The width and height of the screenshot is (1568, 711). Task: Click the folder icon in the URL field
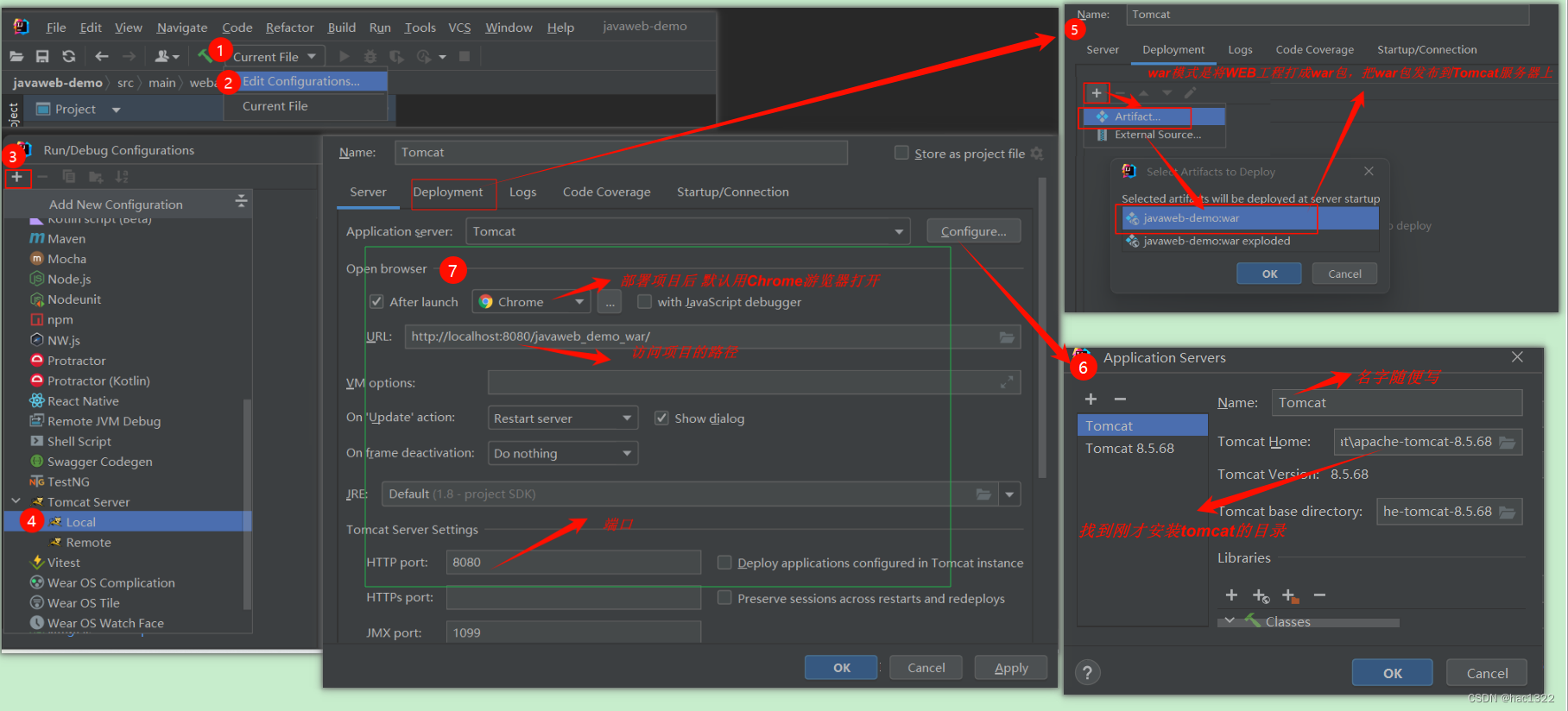pos(1007,337)
